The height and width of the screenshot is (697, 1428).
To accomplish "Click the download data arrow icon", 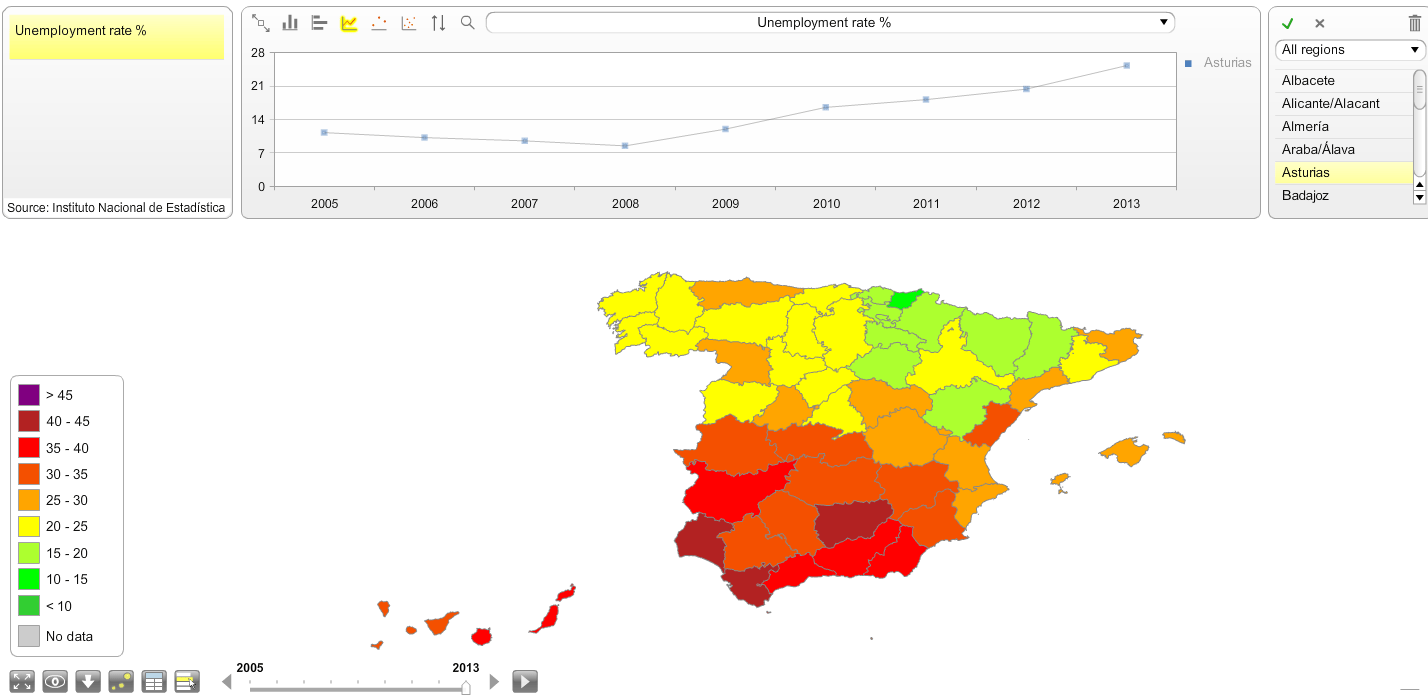I will [x=88, y=681].
